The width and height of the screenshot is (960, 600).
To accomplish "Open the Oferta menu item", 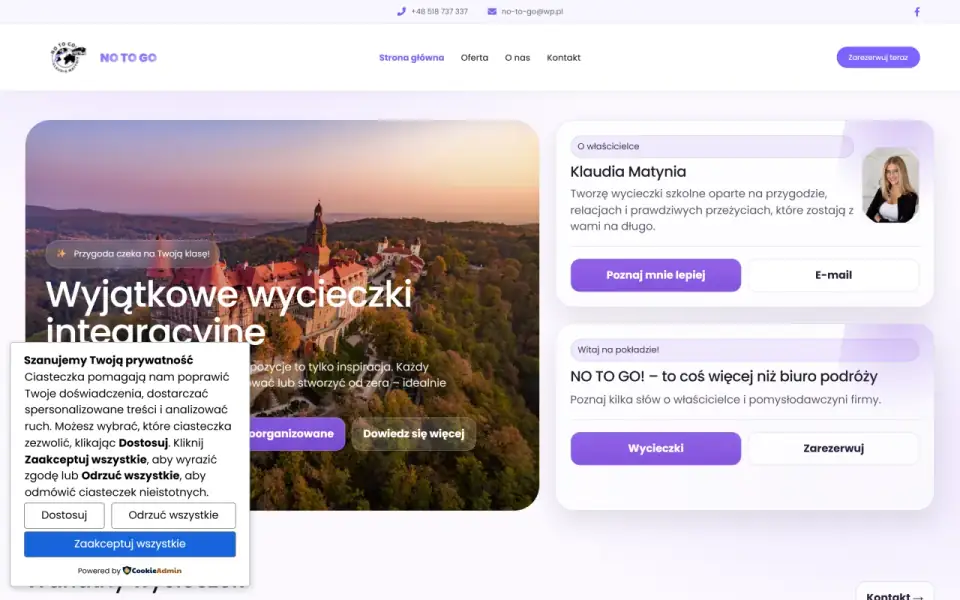I will [x=474, y=58].
